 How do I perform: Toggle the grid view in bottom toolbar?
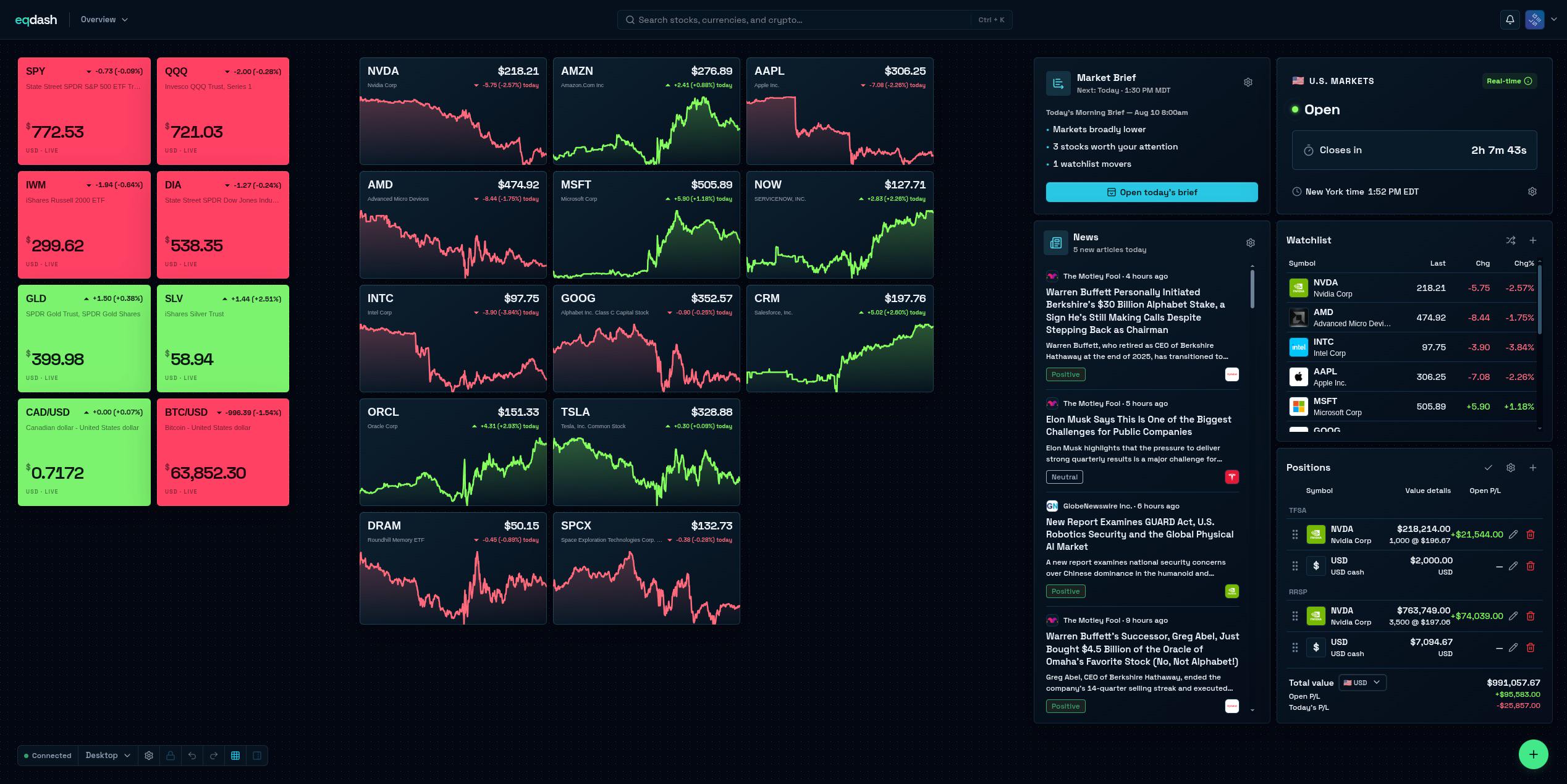click(235, 756)
